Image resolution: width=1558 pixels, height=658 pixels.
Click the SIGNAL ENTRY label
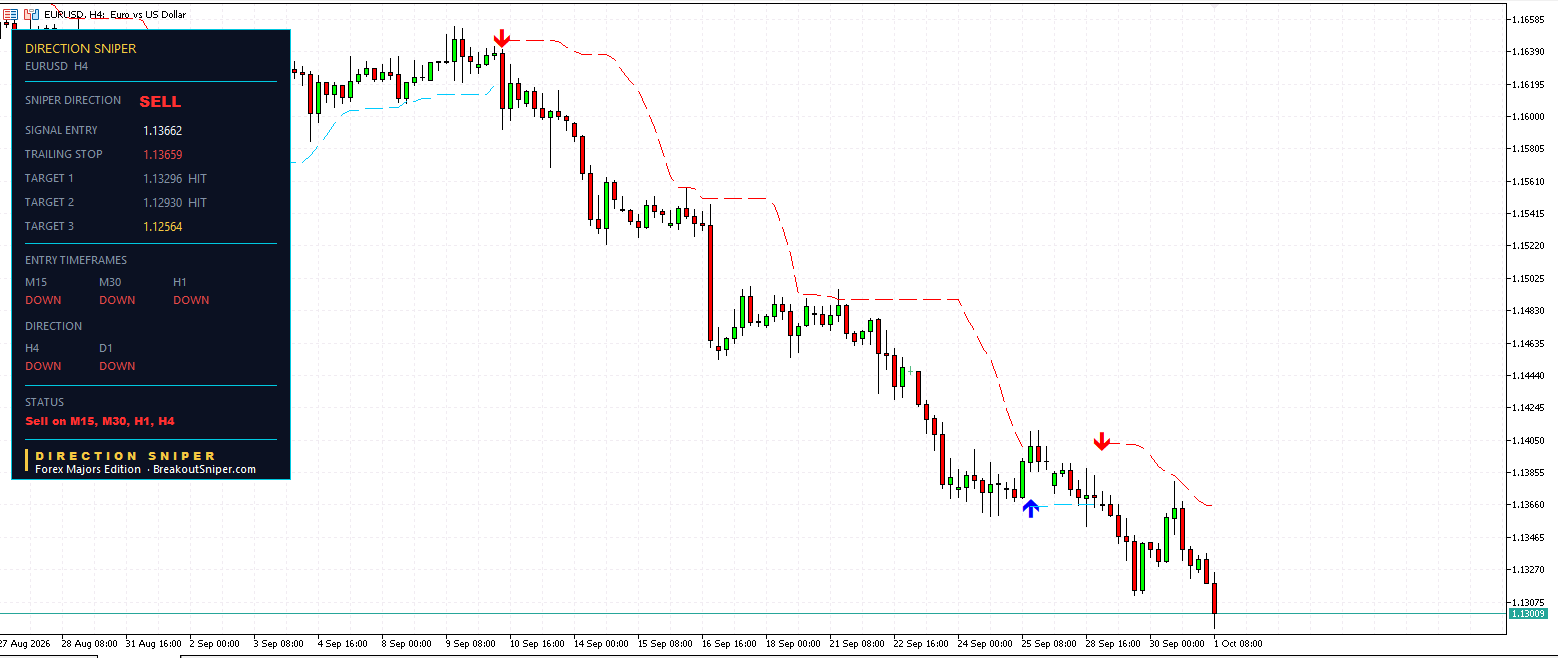[x=61, y=130]
